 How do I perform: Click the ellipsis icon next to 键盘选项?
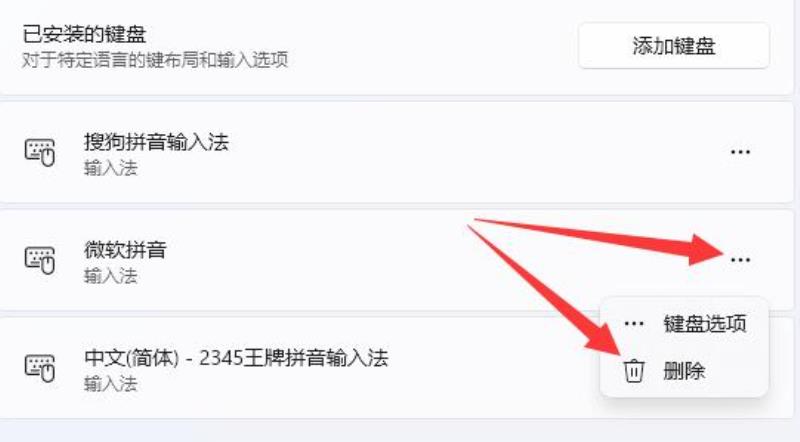coord(634,324)
